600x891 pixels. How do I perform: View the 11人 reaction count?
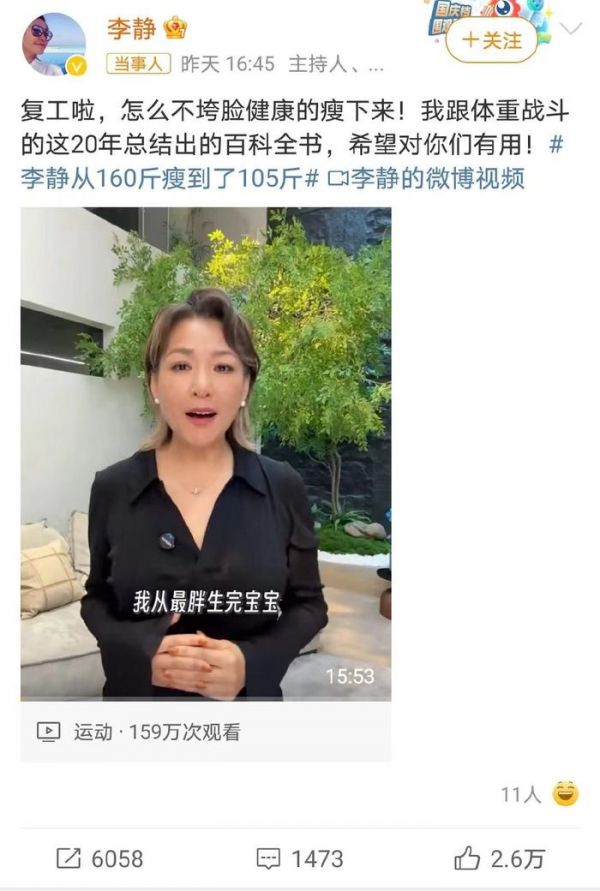click(x=520, y=794)
